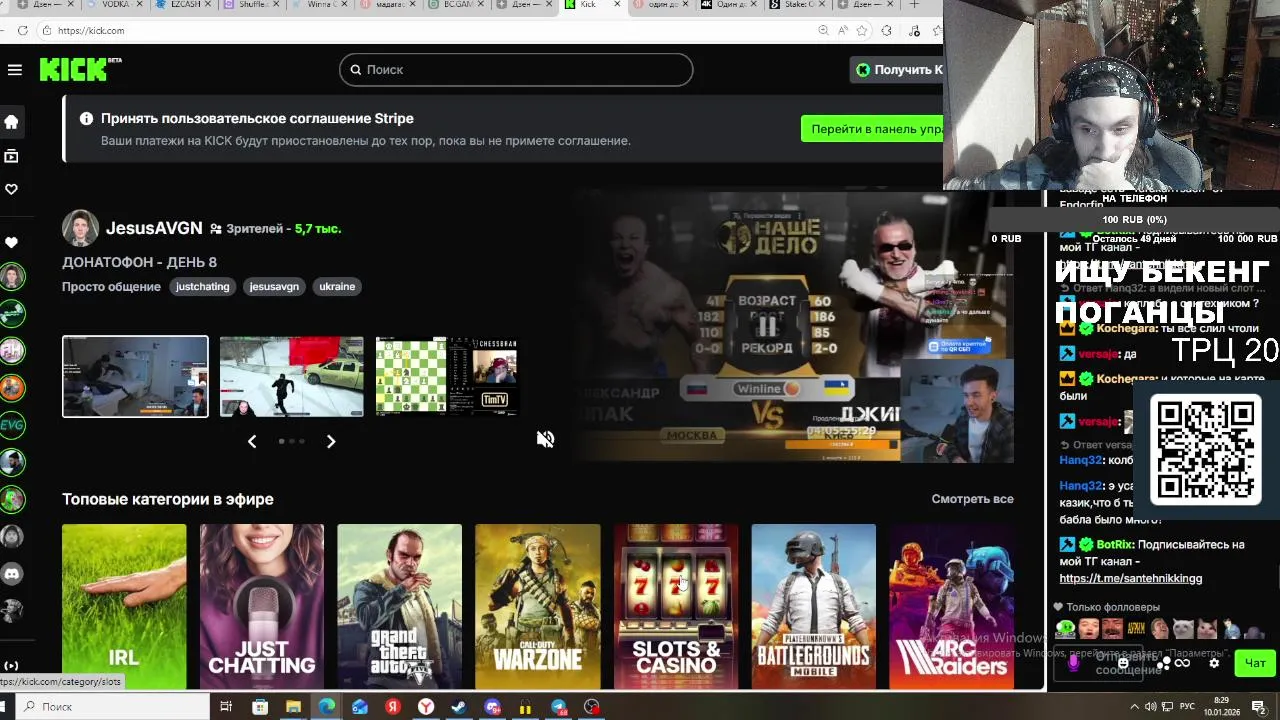This screenshot has width=1280, height=720.
Task: Switch to the BC.GAME browser tab
Action: 455,5
